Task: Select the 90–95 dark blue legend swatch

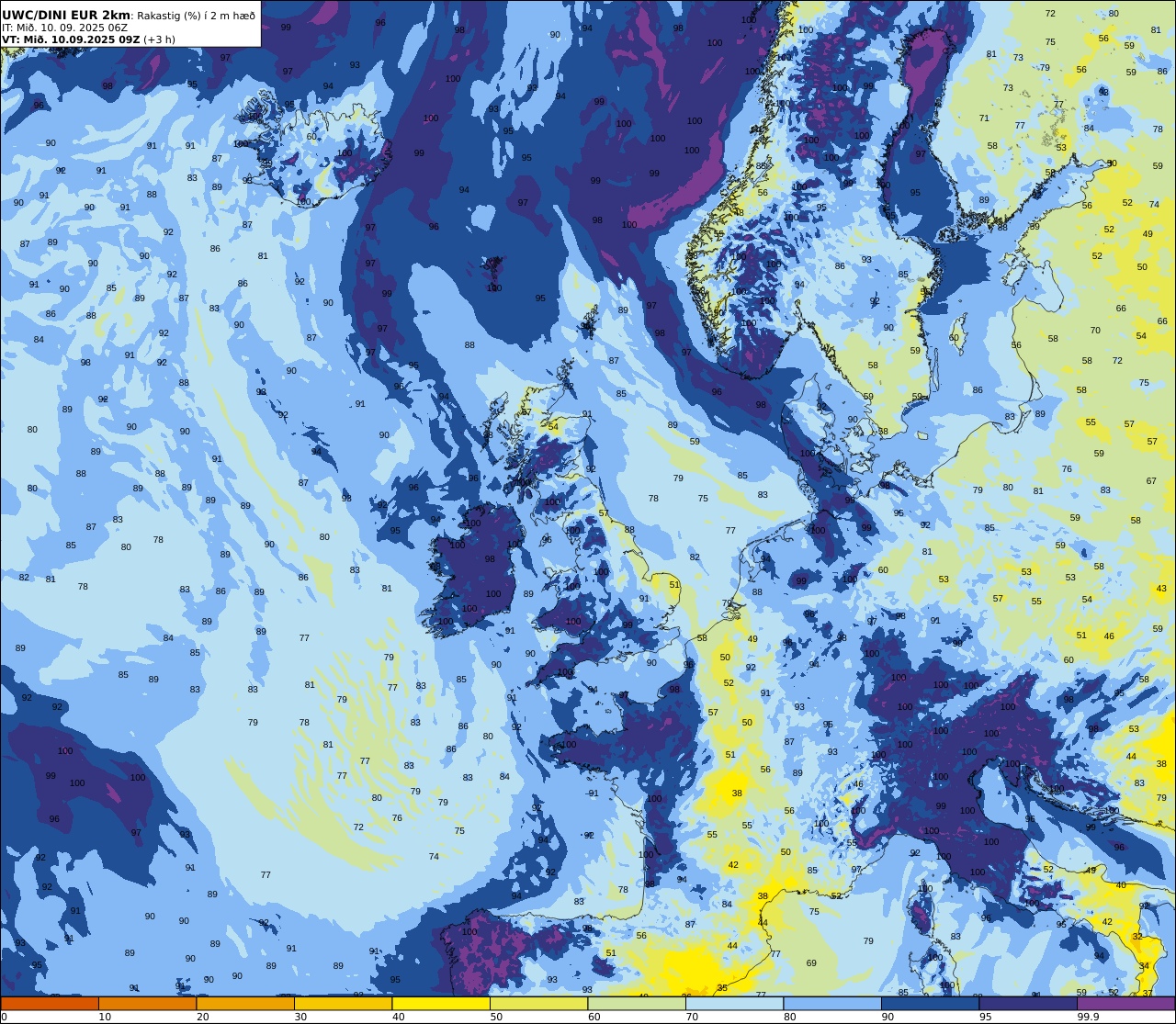Action: pyautogui.click(x=930, y=1003)
